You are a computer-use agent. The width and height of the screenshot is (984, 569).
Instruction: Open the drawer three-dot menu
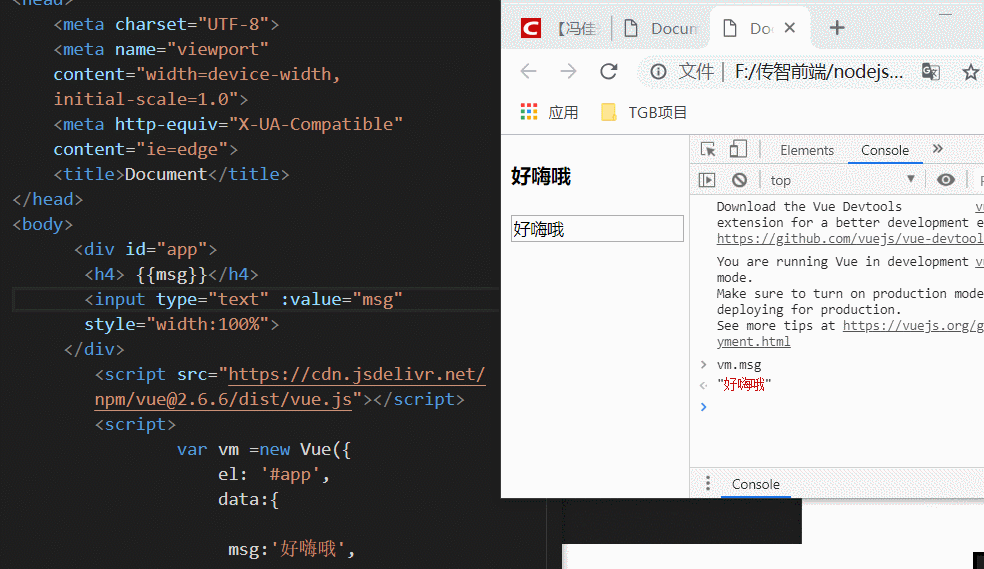coord(708,483)
